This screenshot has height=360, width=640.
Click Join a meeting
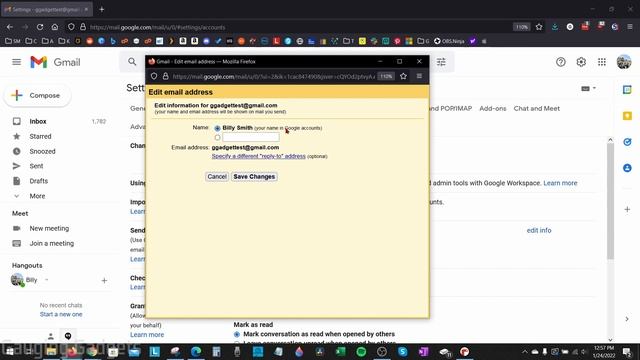click(51, 243)
